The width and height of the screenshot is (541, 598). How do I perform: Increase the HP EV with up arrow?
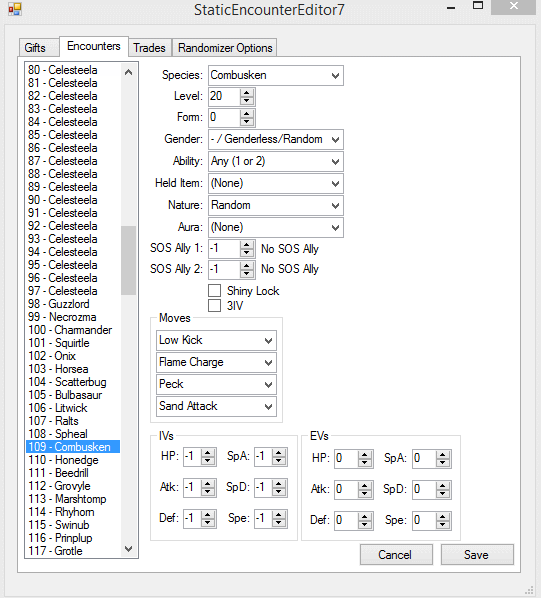click(365, 455)
